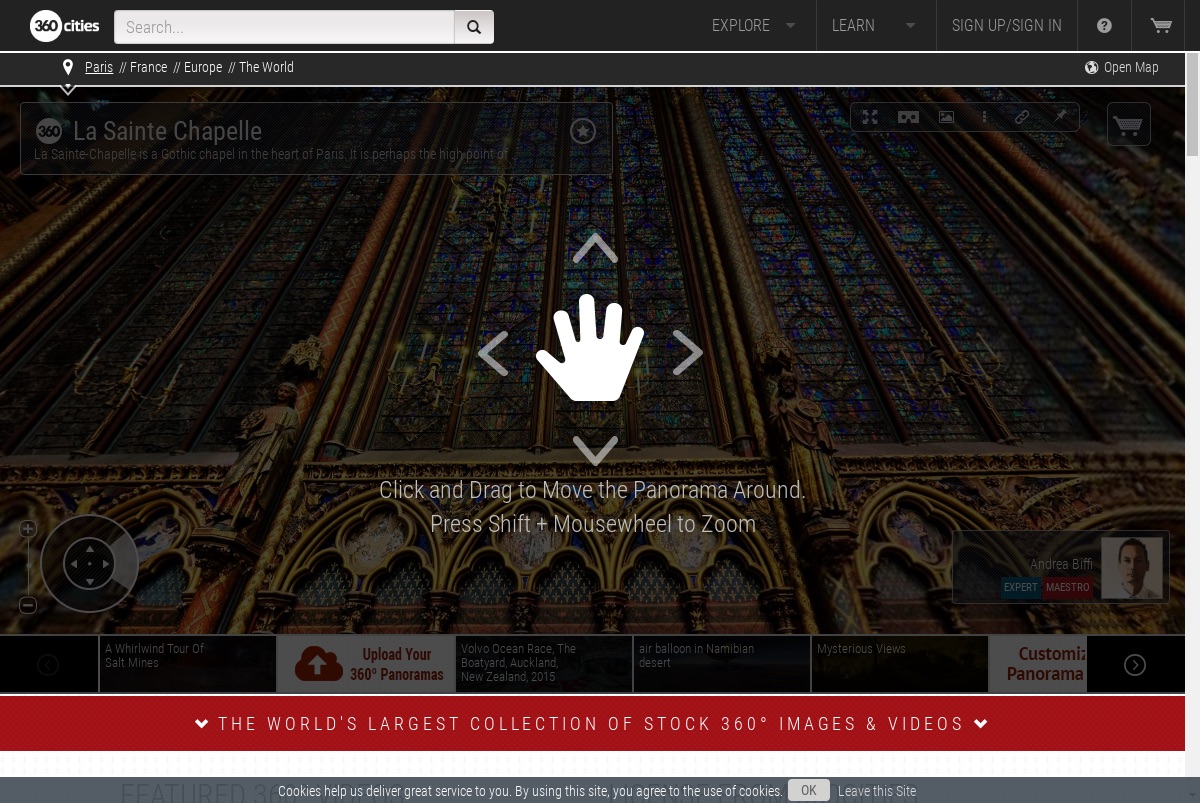Viewport: 1200px width, 803px height.
Task: Follow the Paris breadcrumb link
Action: pyautogui.click(x=99, y=67)
